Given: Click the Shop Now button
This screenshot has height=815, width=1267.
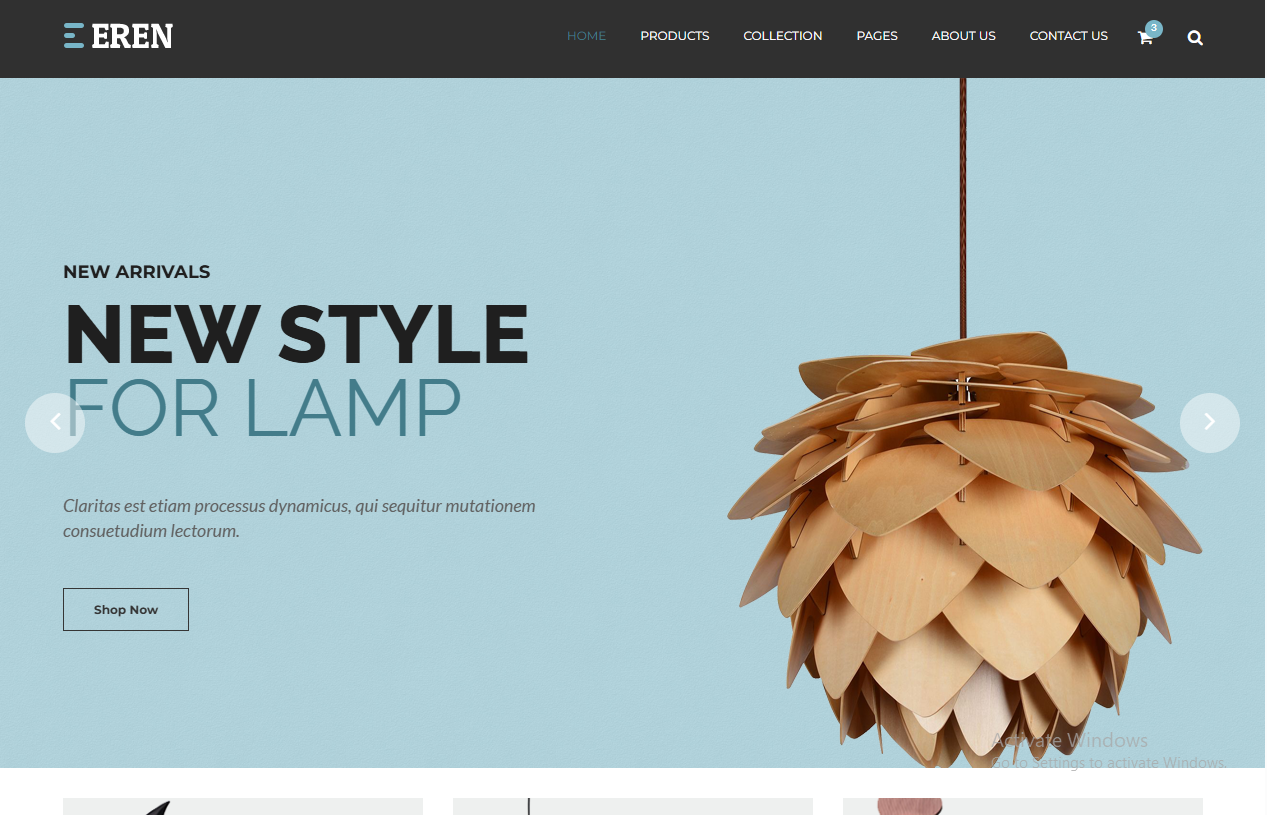Looking at the screenshot, I should (126, 609).
